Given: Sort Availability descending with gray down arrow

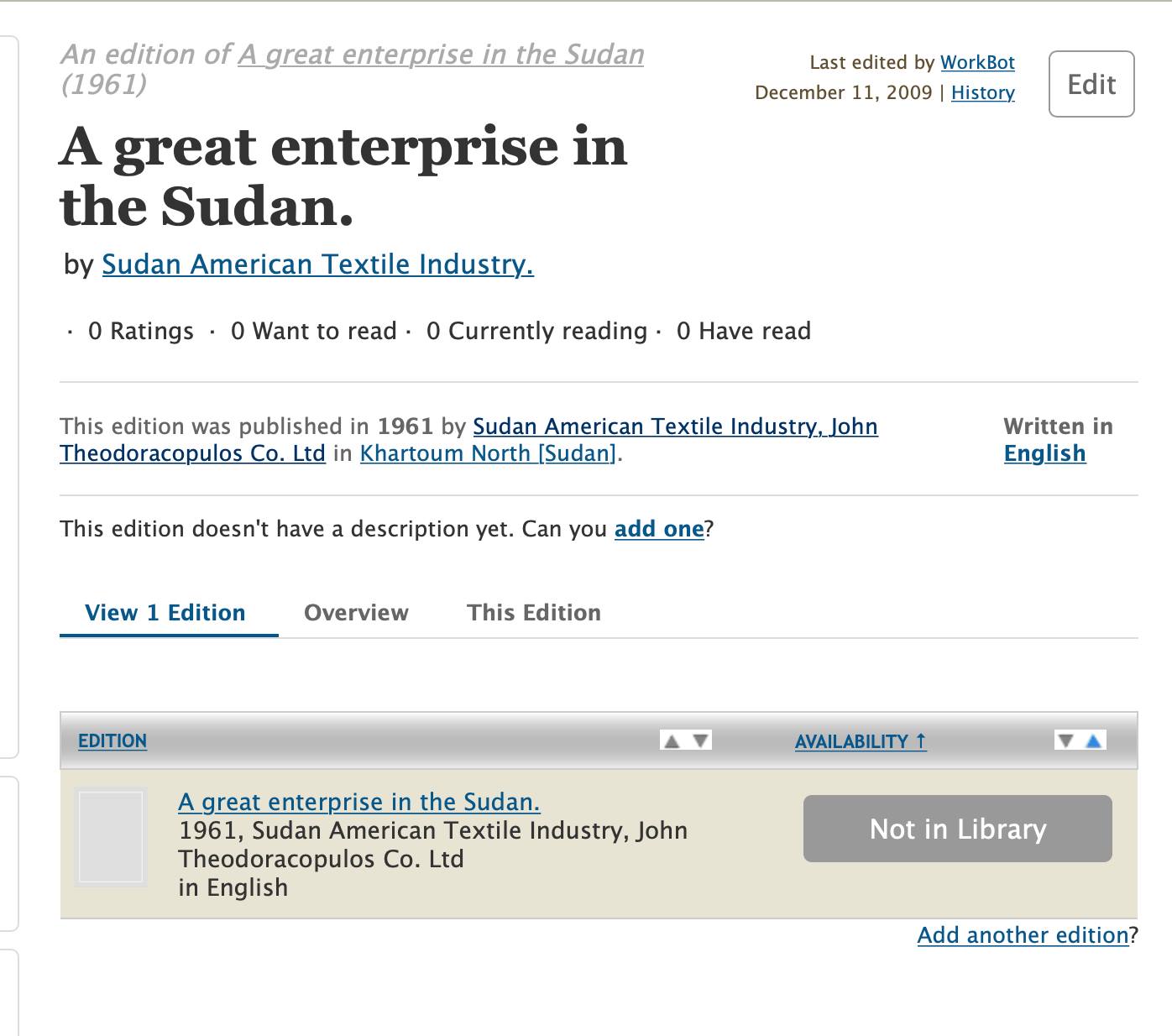Looking at the screenshot, I should (x=1066, y=740).
